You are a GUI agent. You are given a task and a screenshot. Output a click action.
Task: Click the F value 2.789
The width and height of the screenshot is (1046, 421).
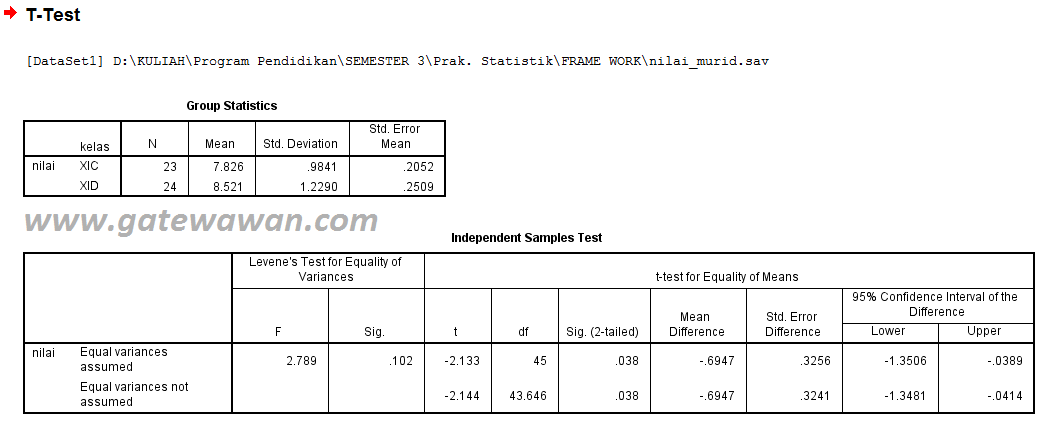(301, 361)
